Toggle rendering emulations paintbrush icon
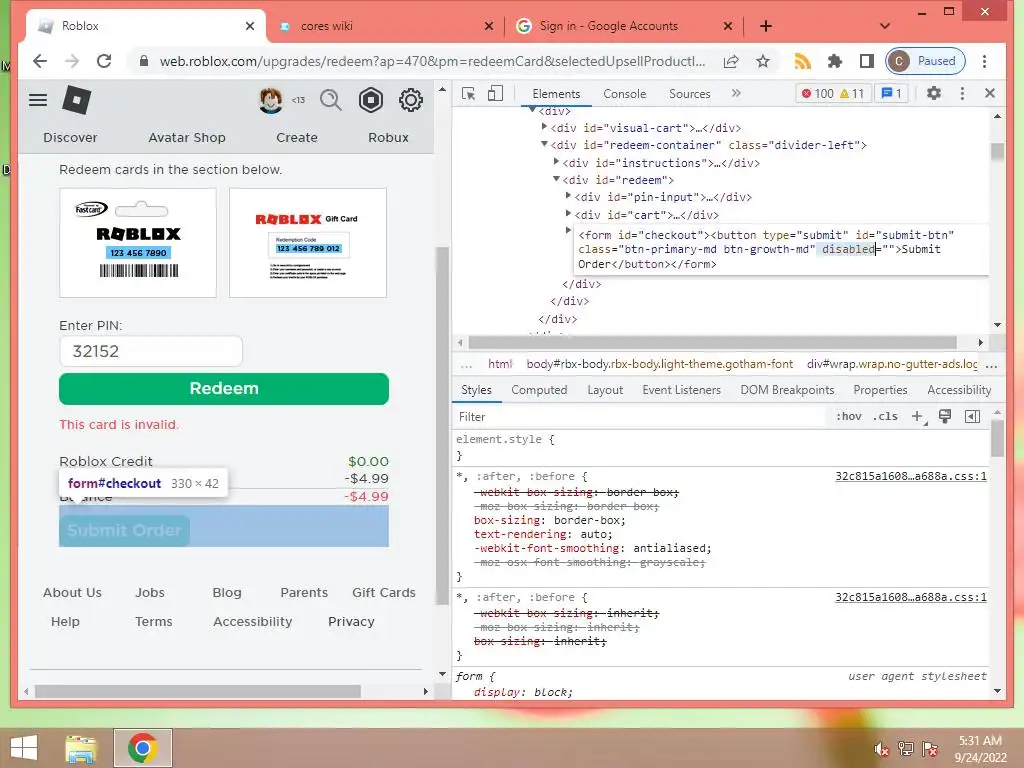The height and width of the screenshot is (768, 1024). (x=944, y=417)
